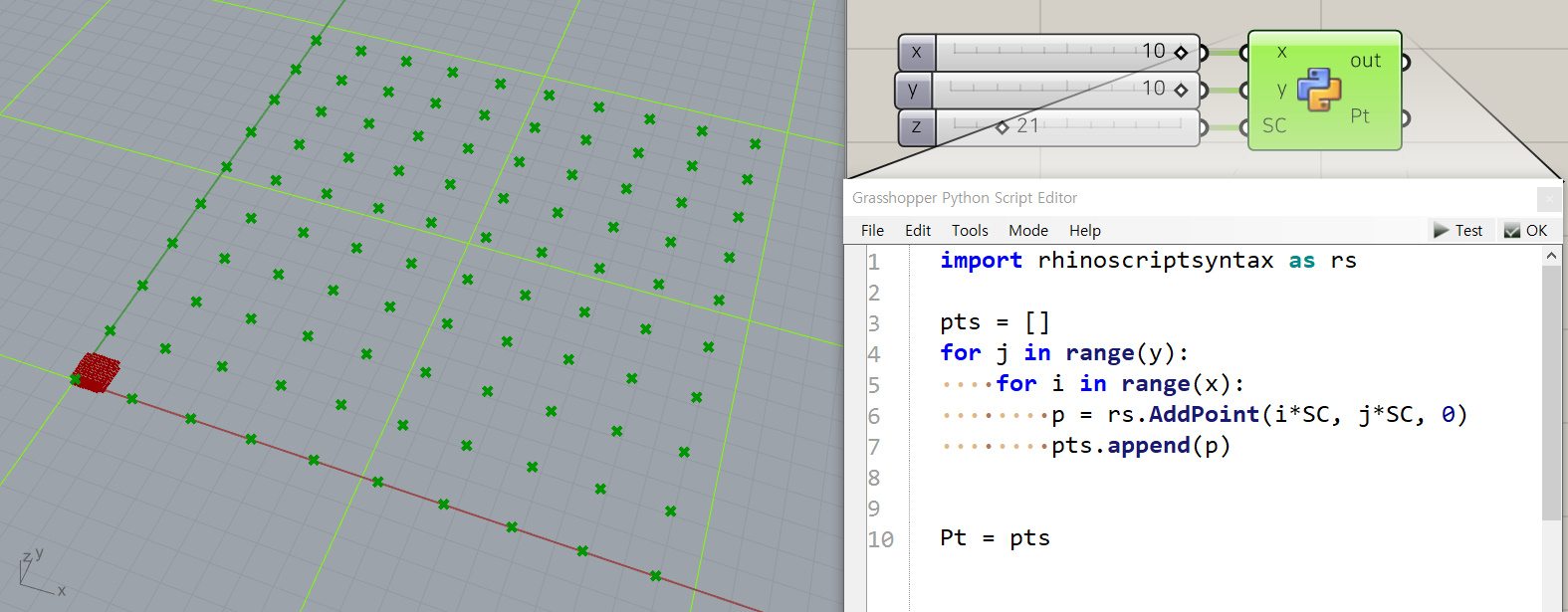This screenshot has width=1568, height=612.
Task: Click the y input parameter on Python component
Action: click(x=1281, y=90)
